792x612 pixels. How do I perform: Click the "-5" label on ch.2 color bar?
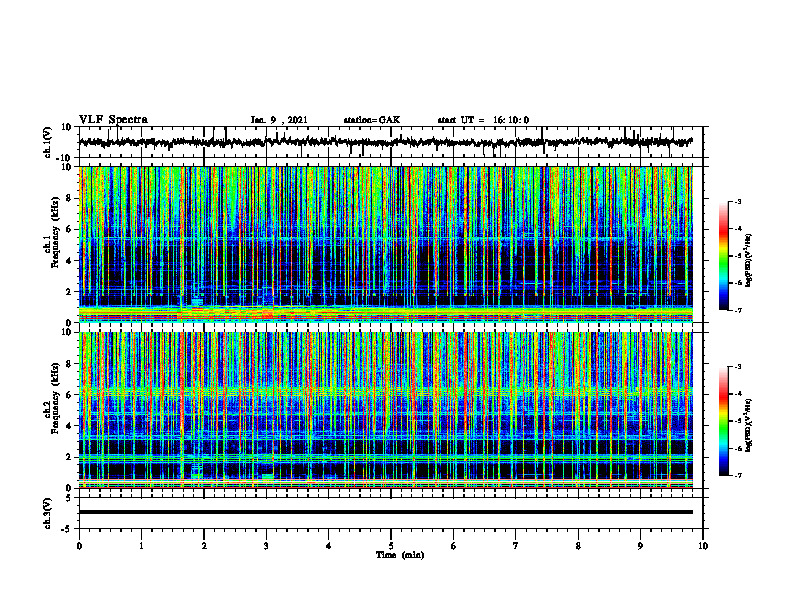737,421
